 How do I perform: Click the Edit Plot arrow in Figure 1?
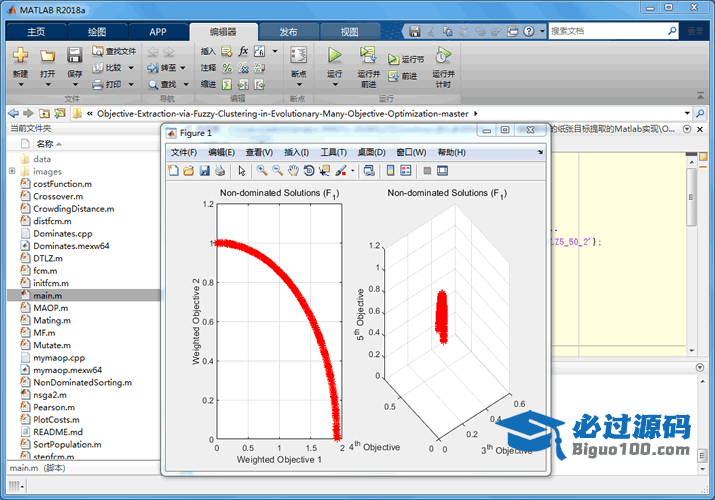241,171
